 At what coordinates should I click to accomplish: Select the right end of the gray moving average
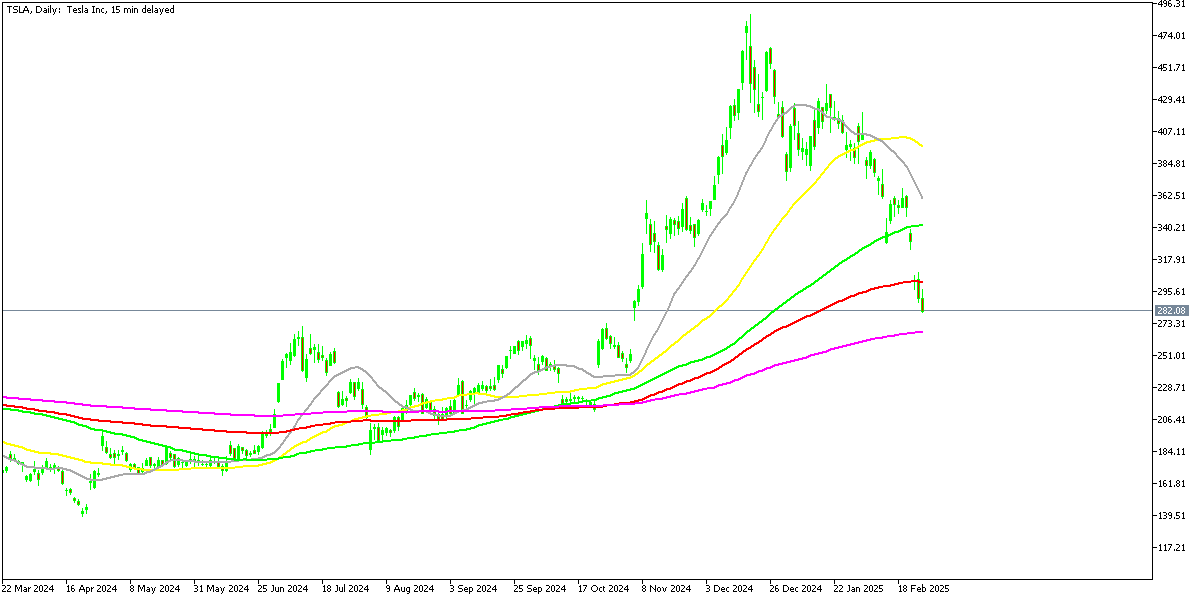point(921,197)
